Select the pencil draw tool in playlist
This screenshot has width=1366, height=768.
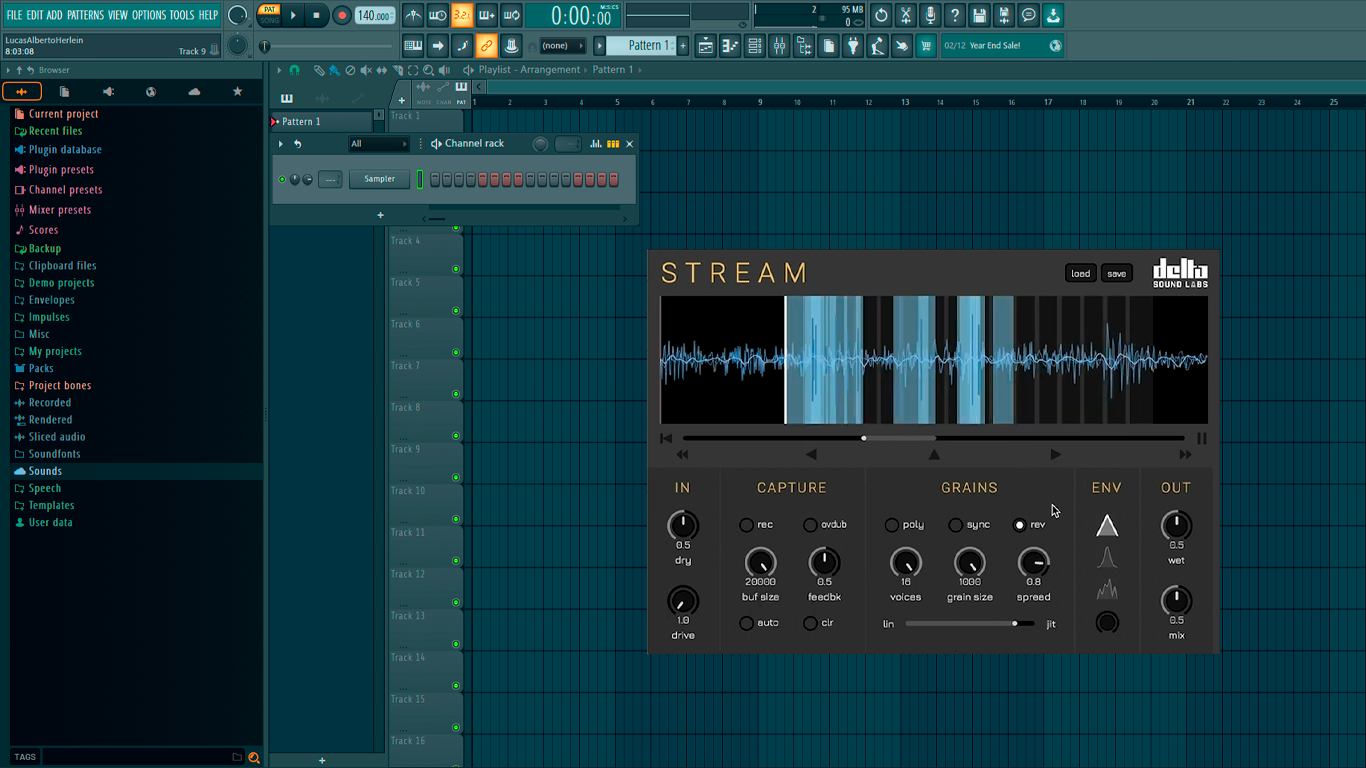click(x=318, y=70)
